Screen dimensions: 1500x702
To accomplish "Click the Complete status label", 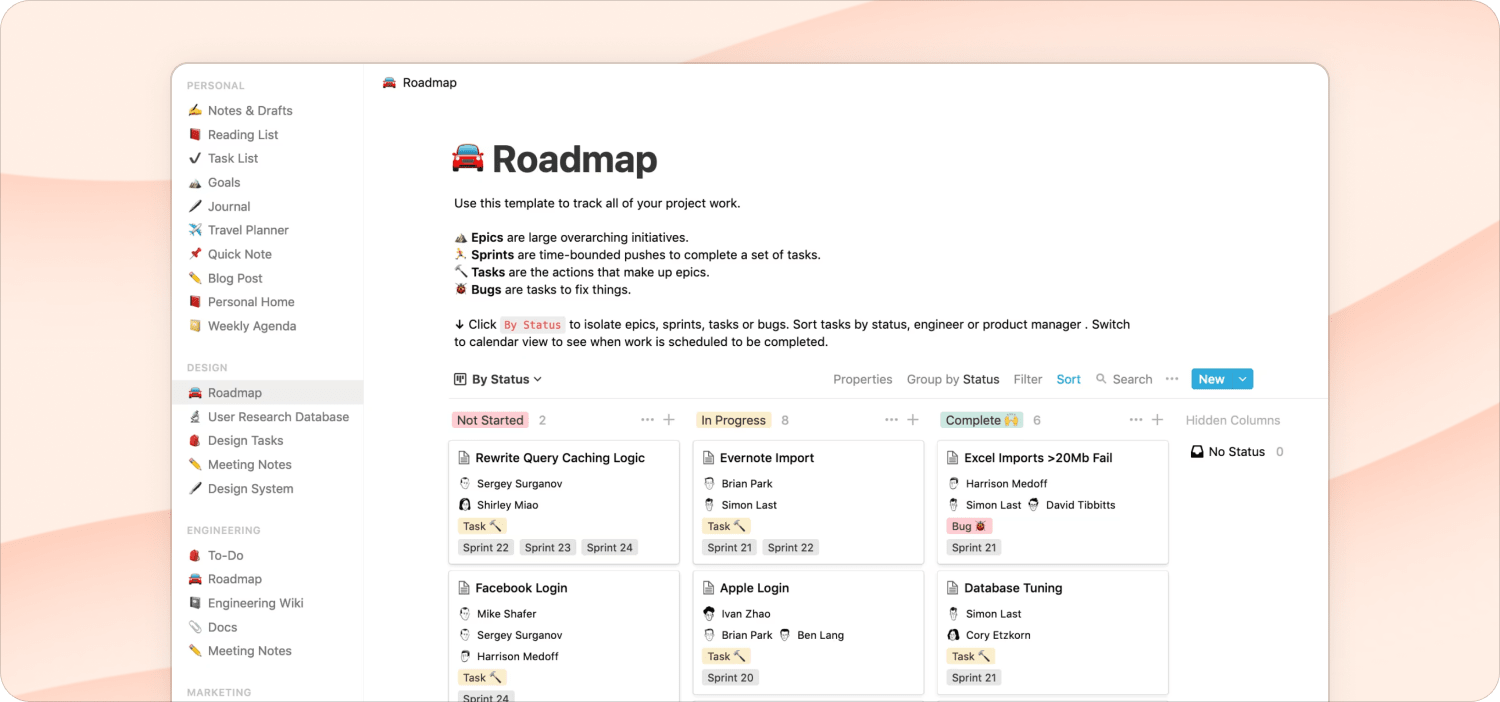I will pyautogui.click(x=982, y=421).
